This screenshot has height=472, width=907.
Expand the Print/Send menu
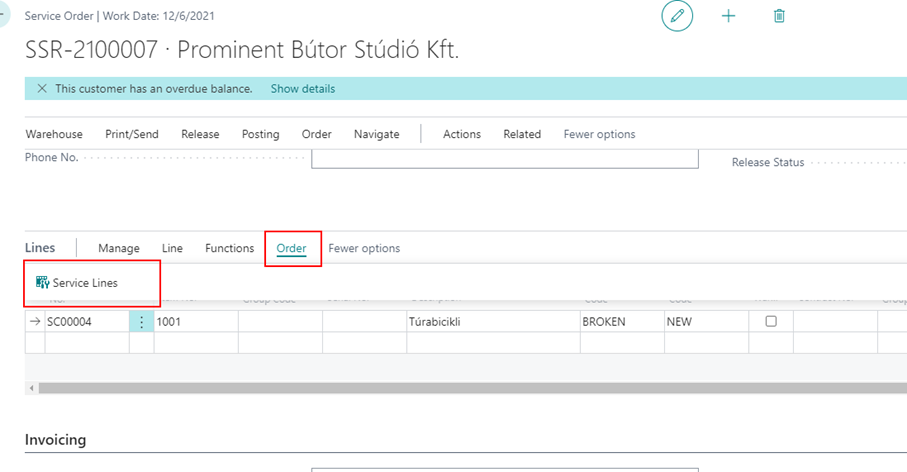[x=131, y=134]
